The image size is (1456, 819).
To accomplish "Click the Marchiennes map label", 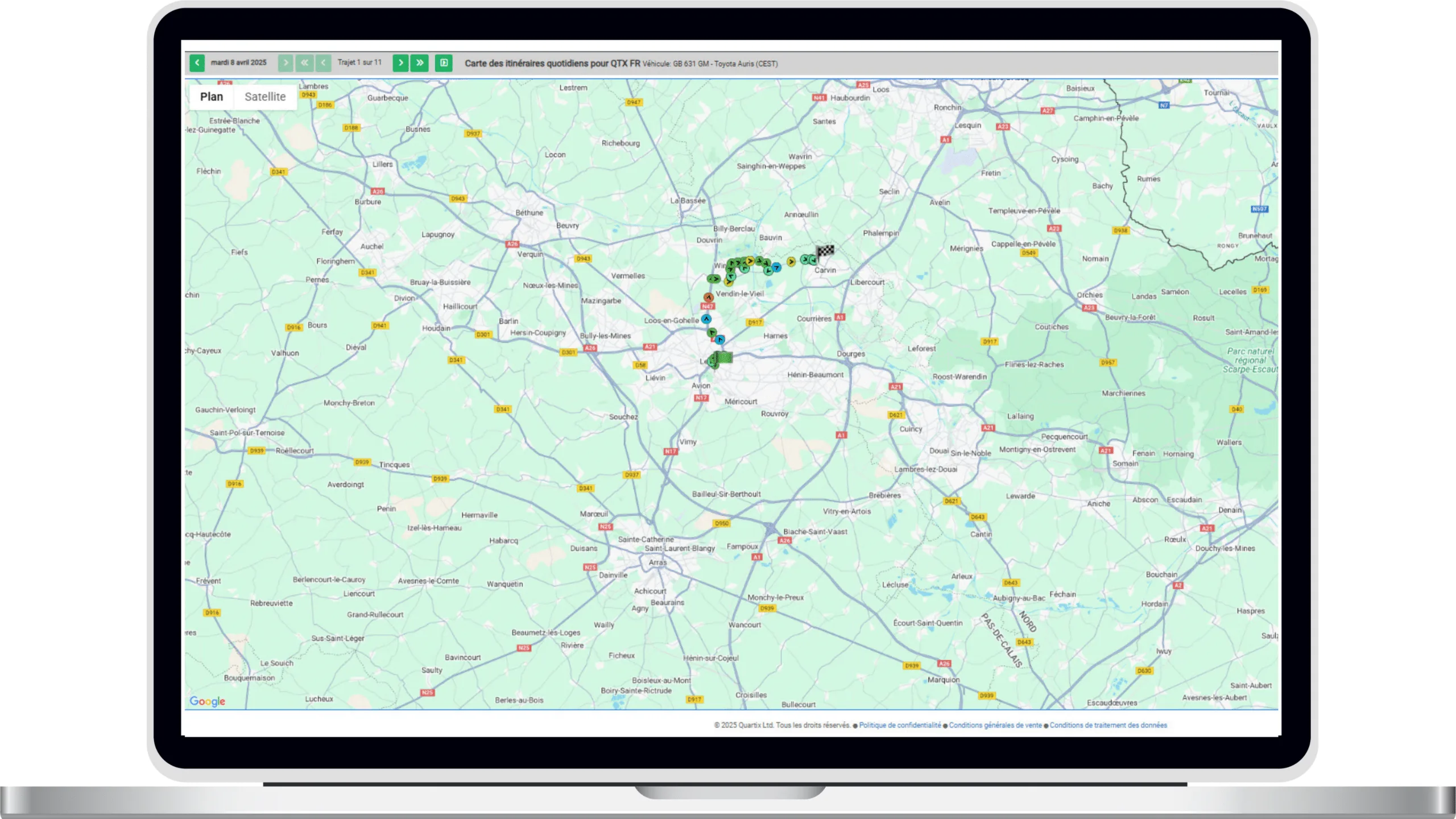I will tap(1123, 394).
